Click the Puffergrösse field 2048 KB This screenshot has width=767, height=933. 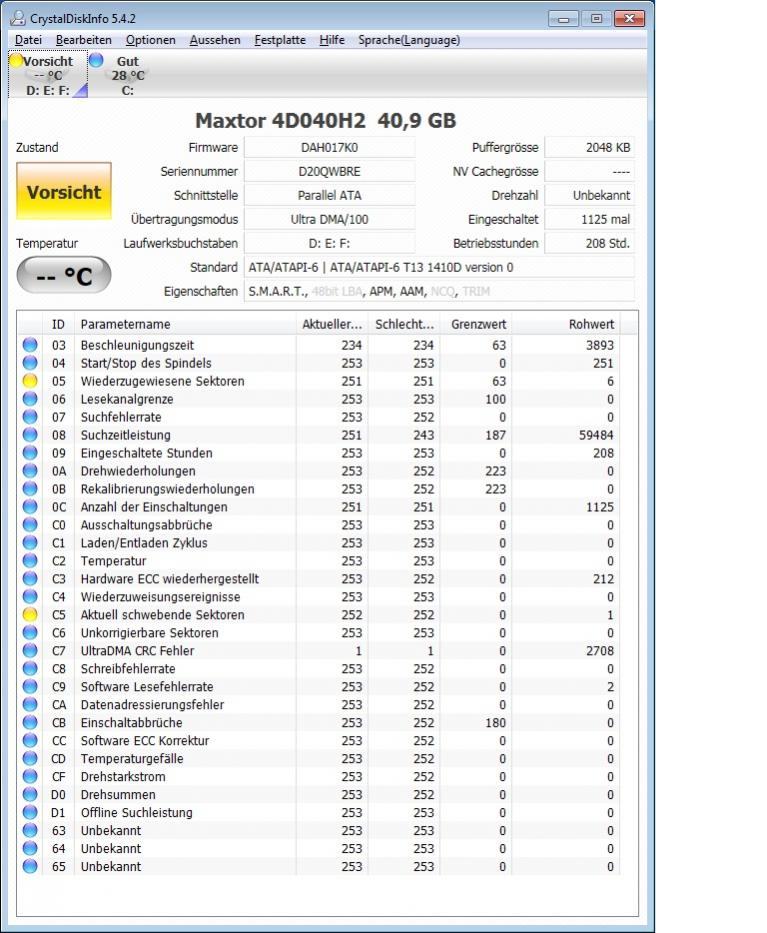tap(590, 148)
